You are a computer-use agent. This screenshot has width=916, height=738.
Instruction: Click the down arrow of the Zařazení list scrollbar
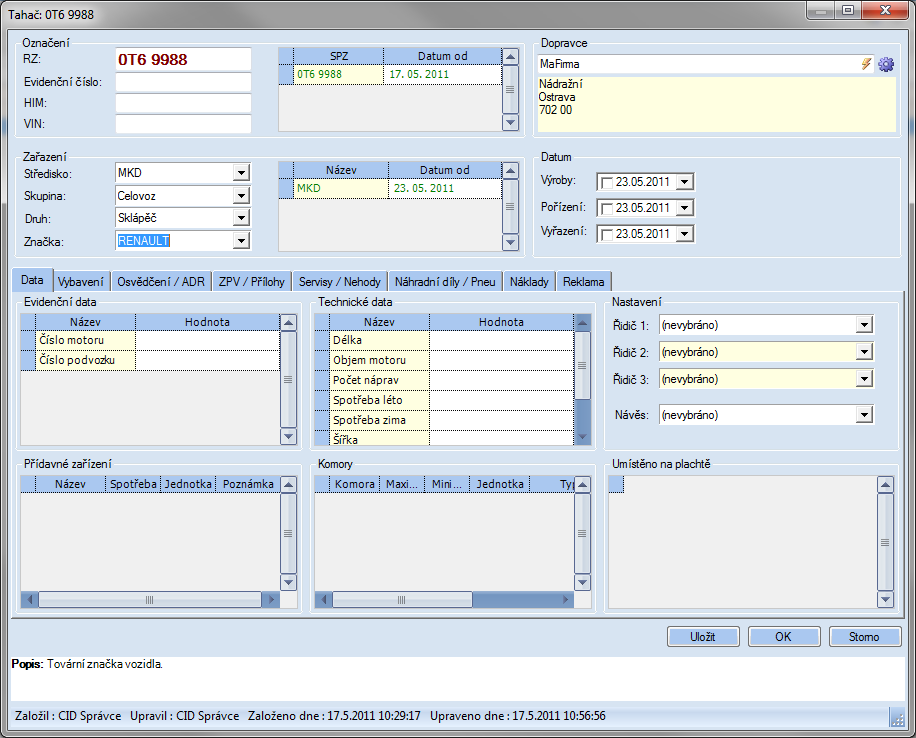[510, 242]
